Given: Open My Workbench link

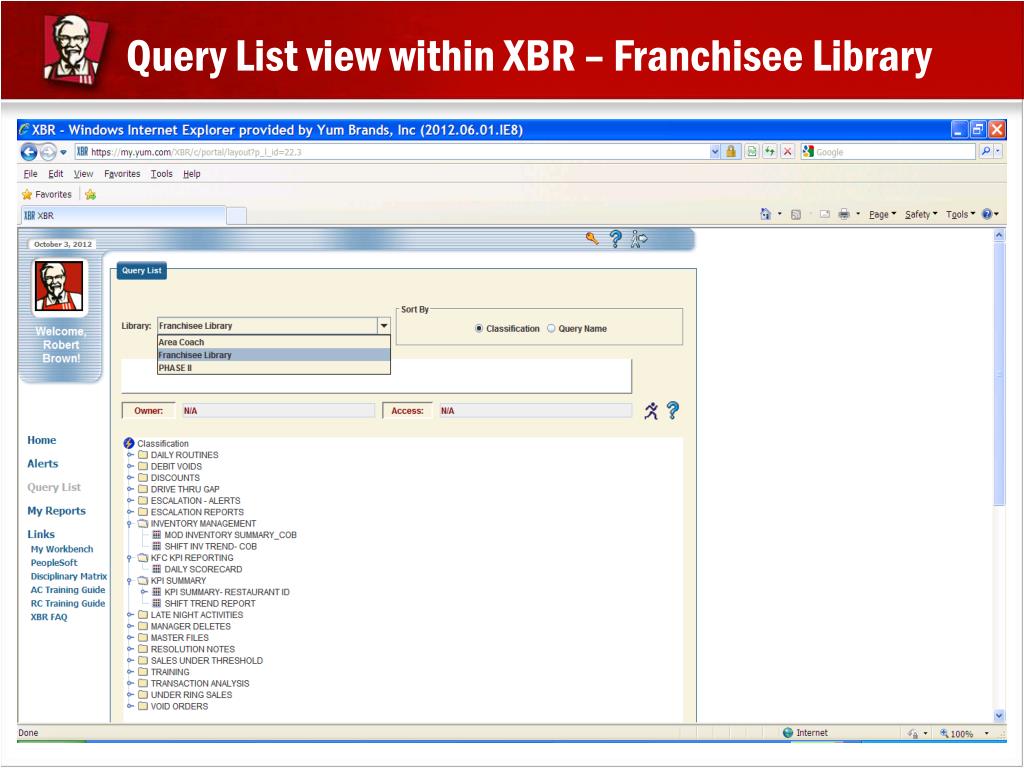Looking at the screenshot, I should 62,549.
